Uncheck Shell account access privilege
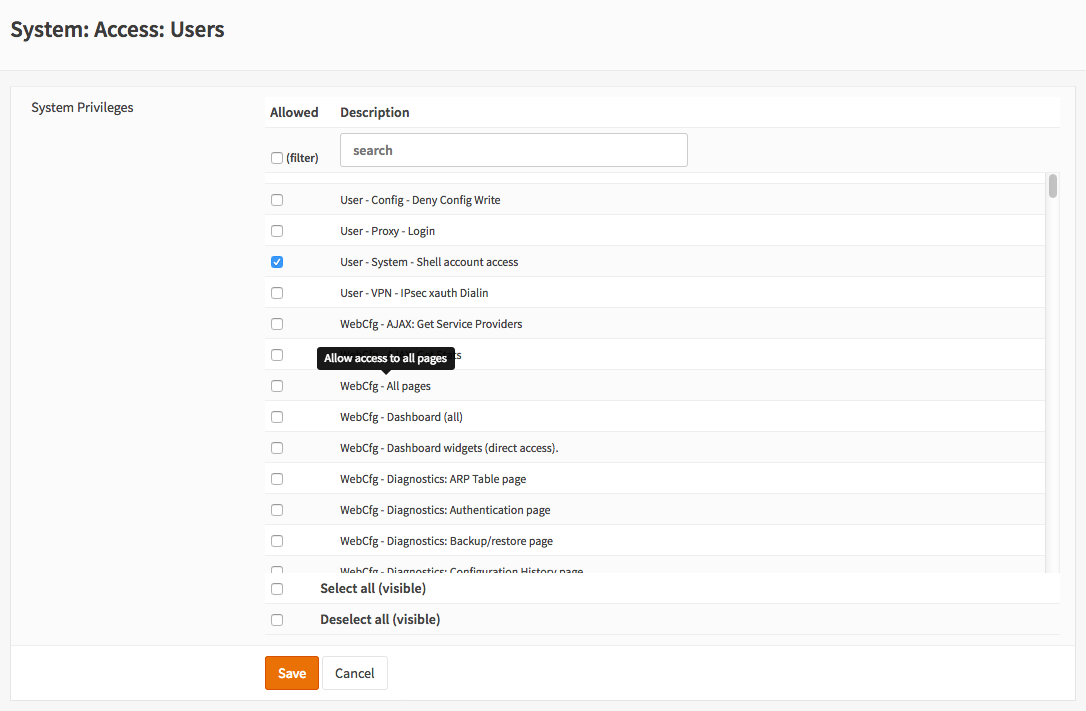The image size is (1086, 711). 277,262
